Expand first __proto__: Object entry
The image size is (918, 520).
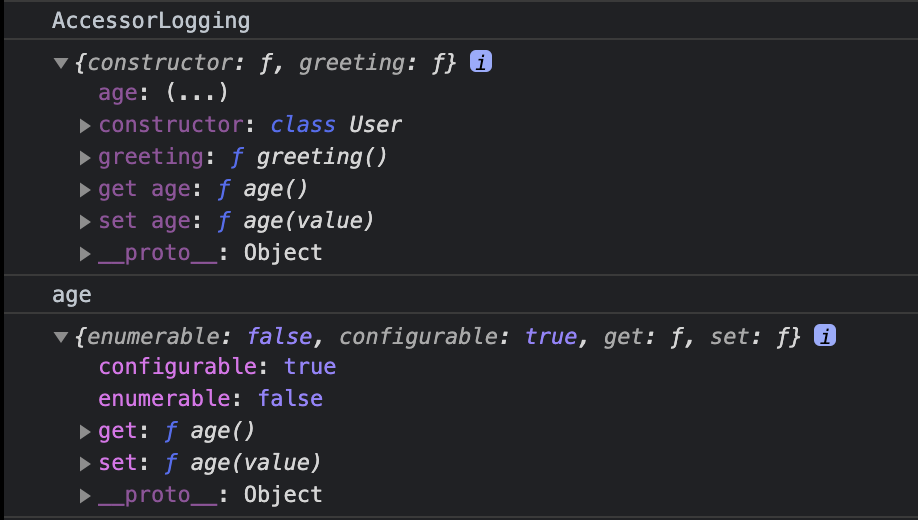(x=85, y=254)
